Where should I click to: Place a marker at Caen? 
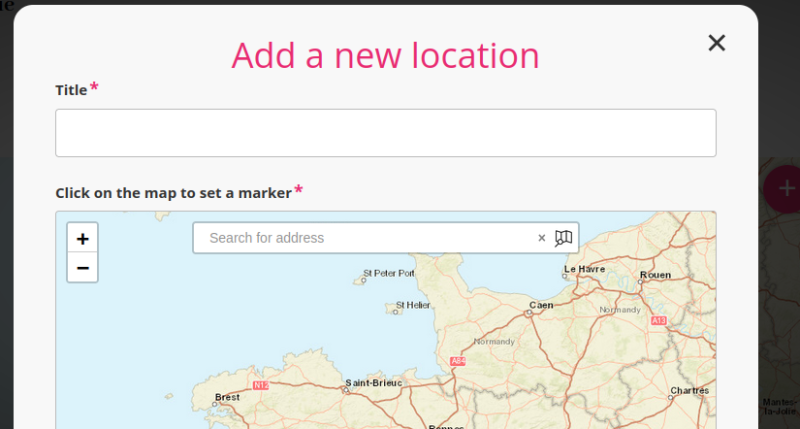coord(529,313)
